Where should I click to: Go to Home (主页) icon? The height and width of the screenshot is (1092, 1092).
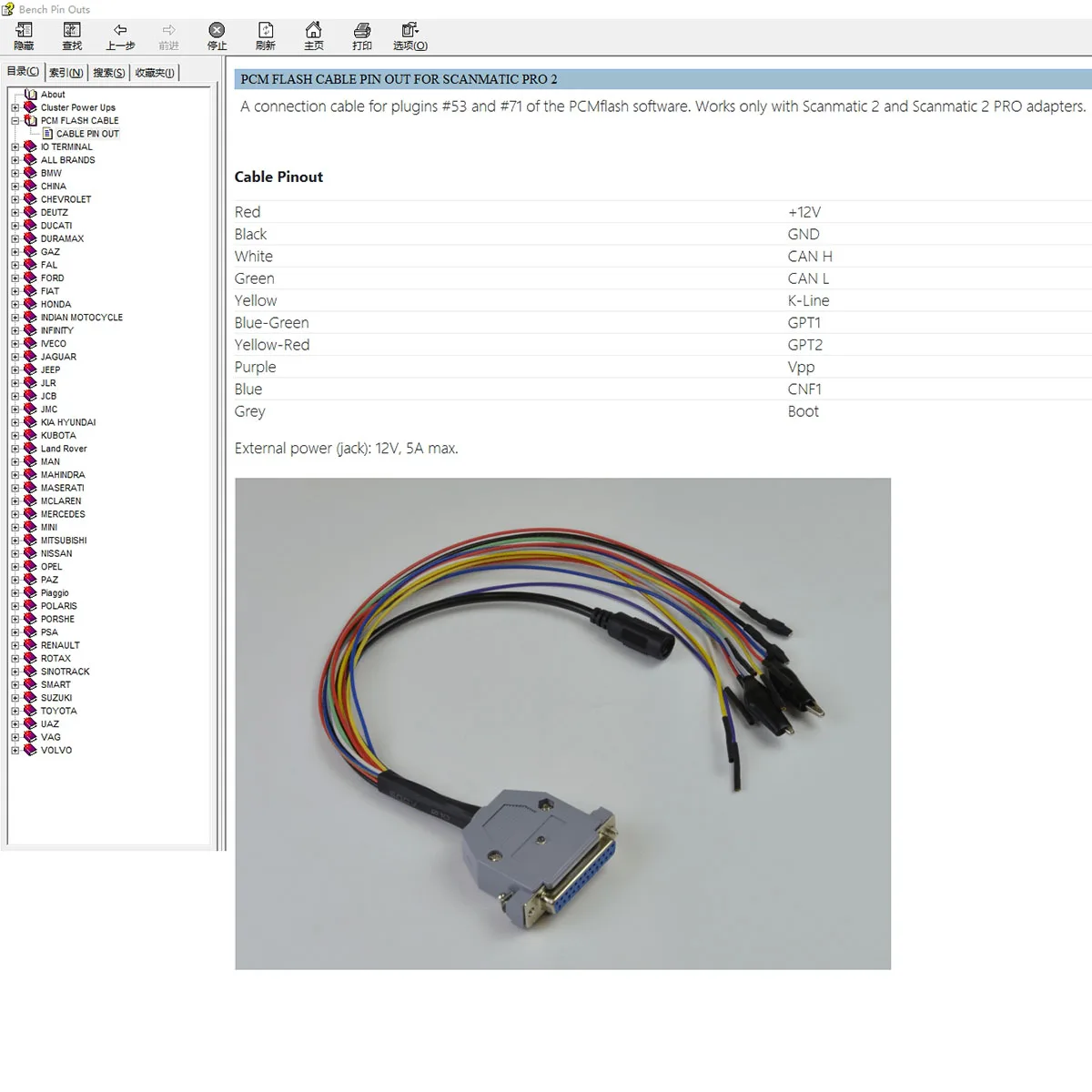pos(313,36)
